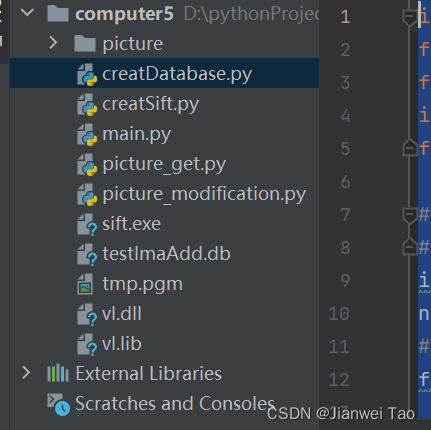Select picture_modification.py in the project tree

204,194
